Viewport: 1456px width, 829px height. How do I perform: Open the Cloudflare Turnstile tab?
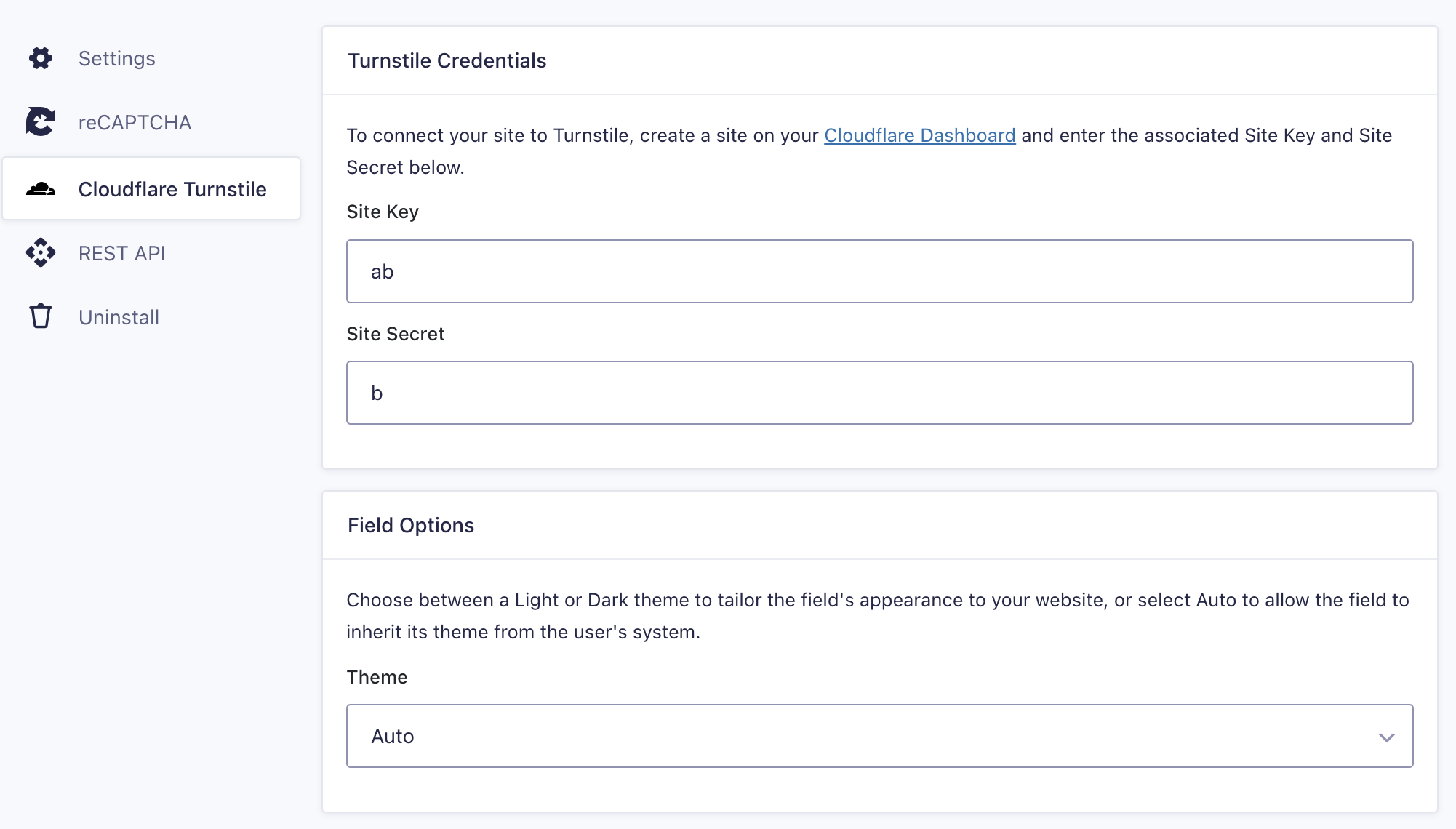[x=173, y=189]
